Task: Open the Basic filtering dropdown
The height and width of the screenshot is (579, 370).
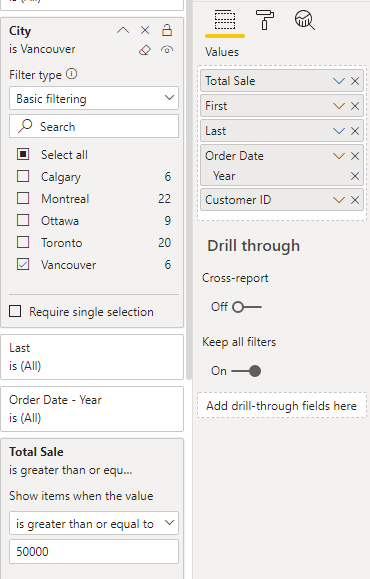Action: click(x=94, y=98)
